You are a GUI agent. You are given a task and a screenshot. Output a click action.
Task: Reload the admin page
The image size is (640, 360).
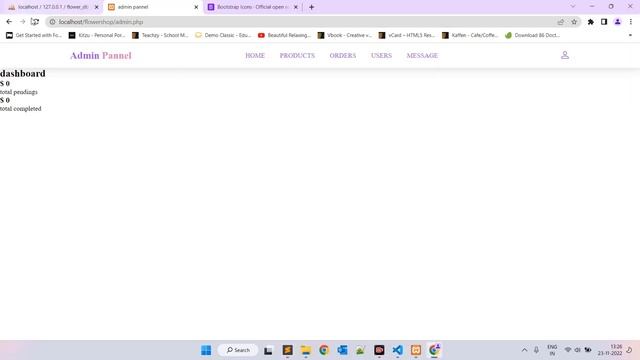35,22
